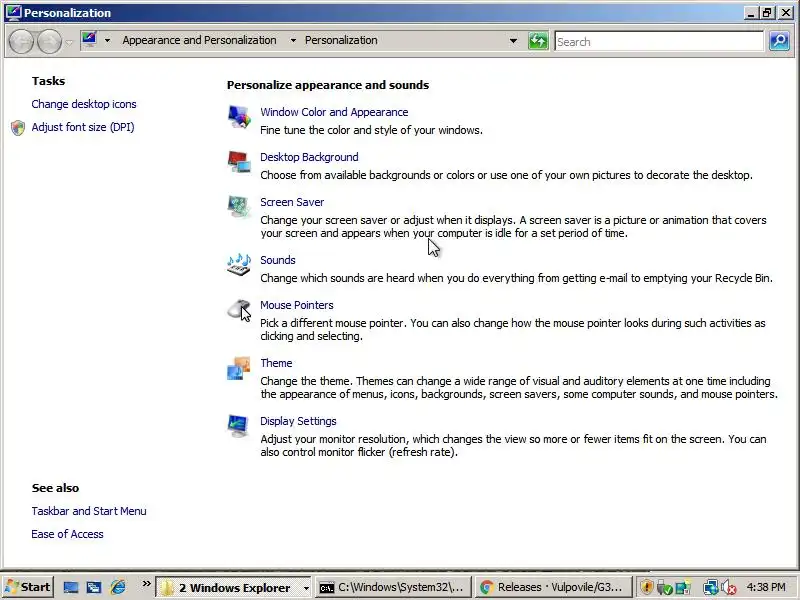
Task: Open the Sounds link
Action: point(278,260)
